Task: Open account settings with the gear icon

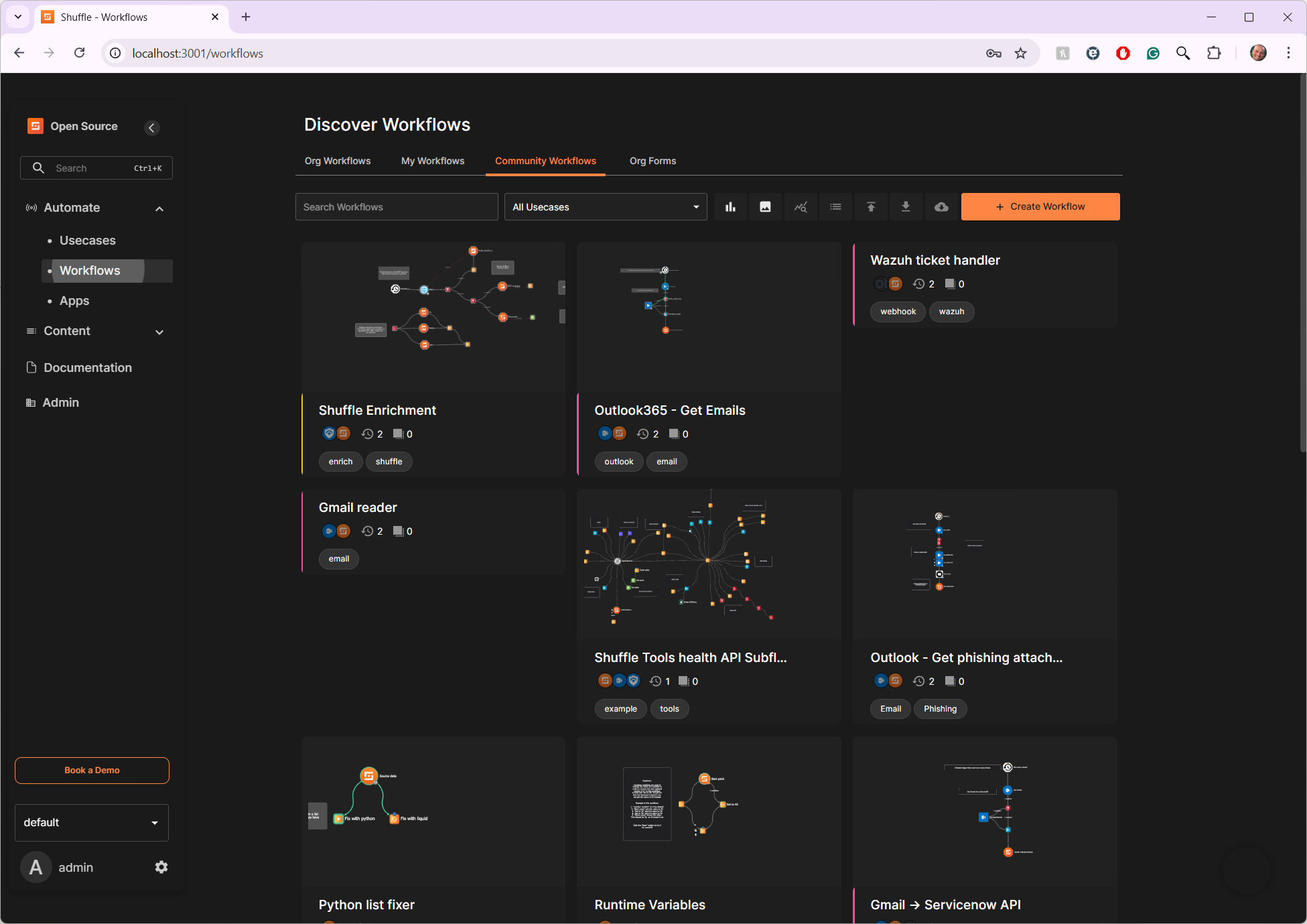Action: pyautogui.click(x=161, y=866)
